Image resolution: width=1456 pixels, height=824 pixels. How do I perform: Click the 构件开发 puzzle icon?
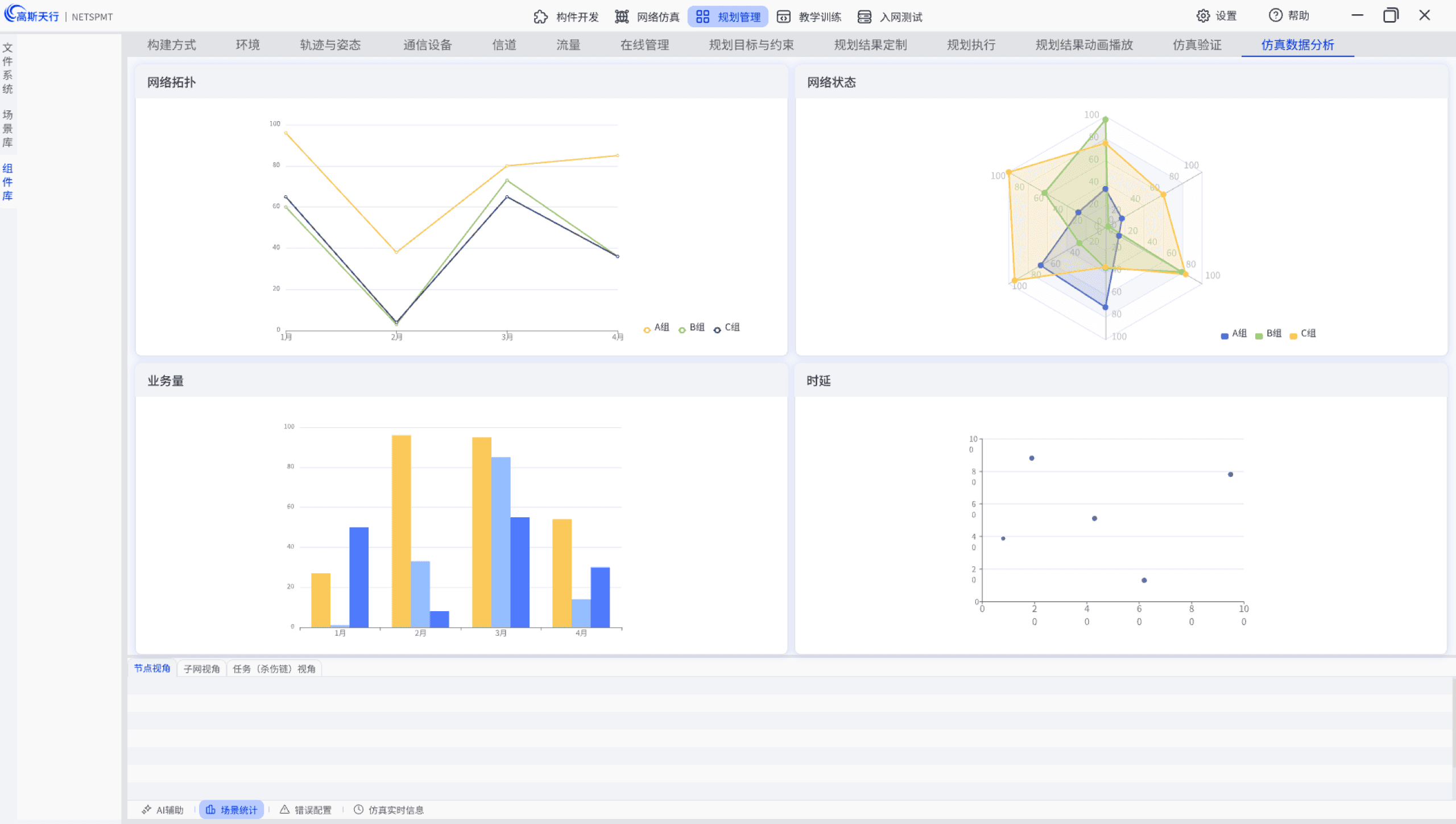tap(540, 17)
